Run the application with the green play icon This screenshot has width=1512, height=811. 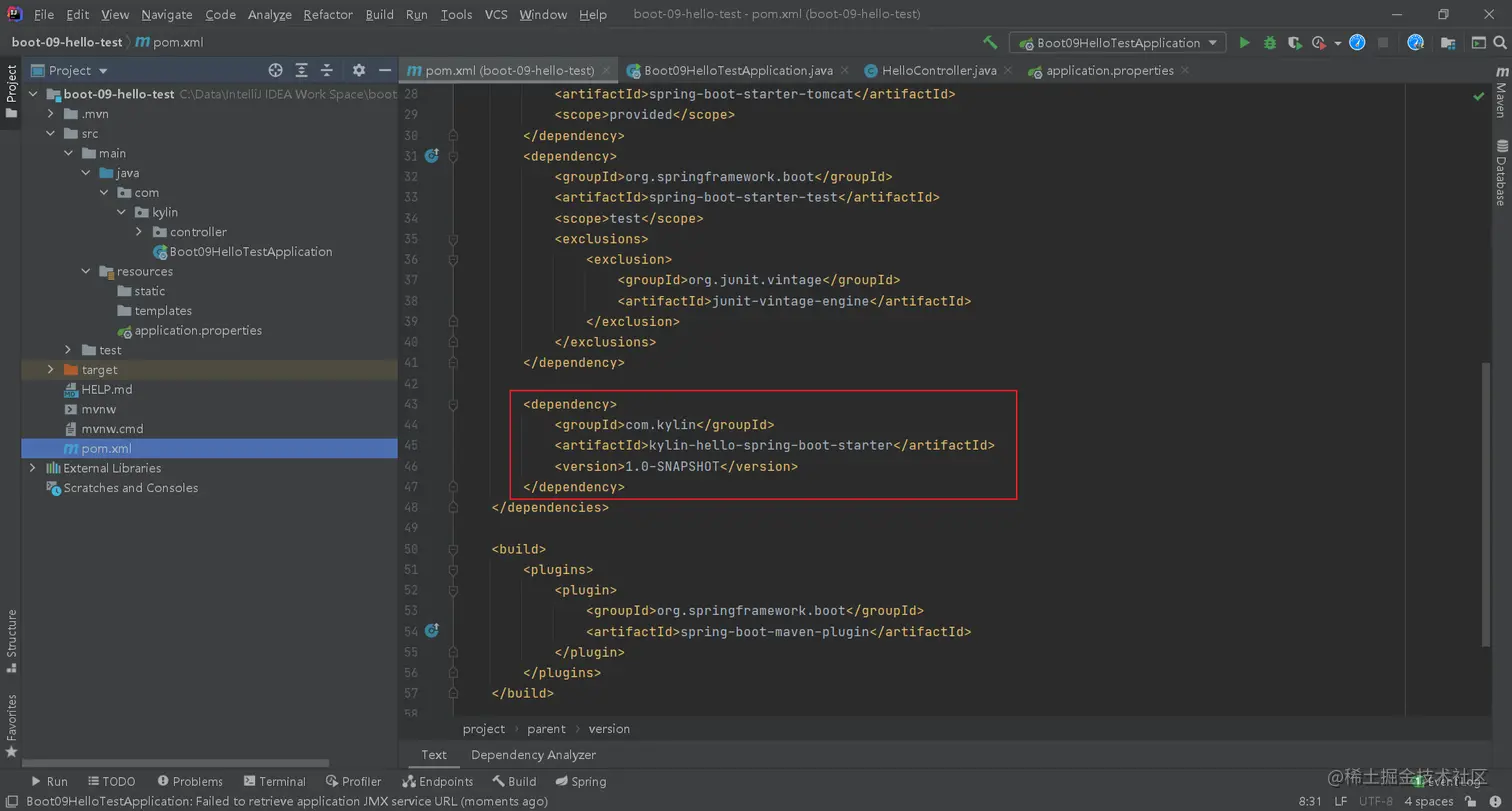coord(1244,43)
